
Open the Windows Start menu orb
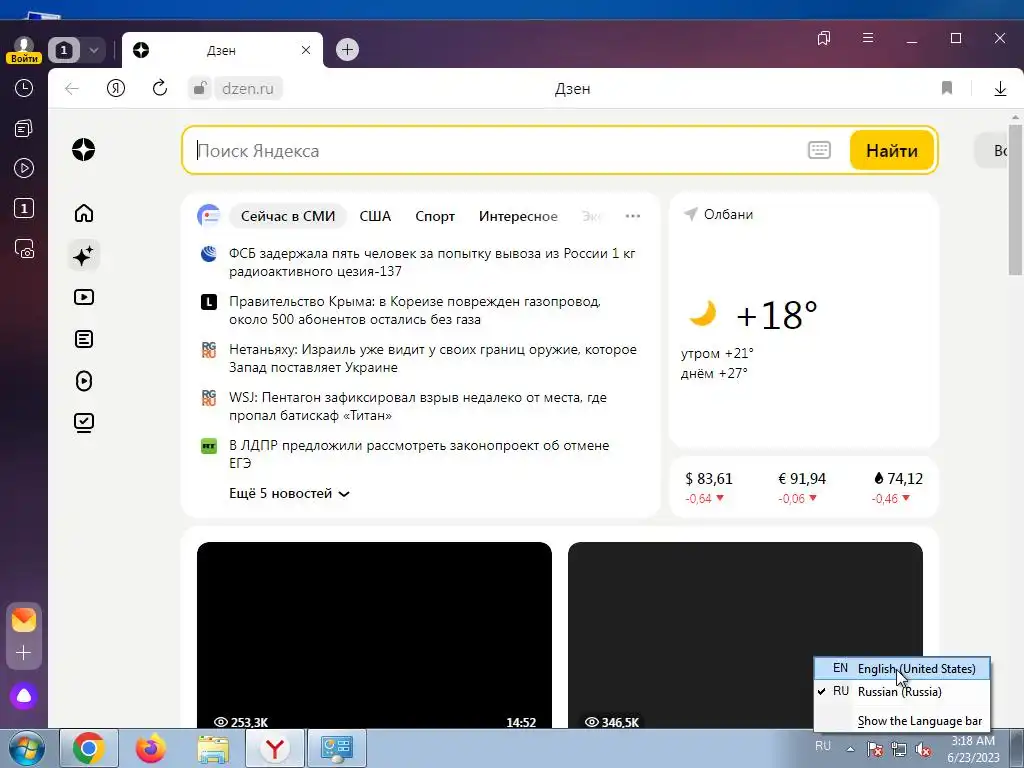pos(26,748)
